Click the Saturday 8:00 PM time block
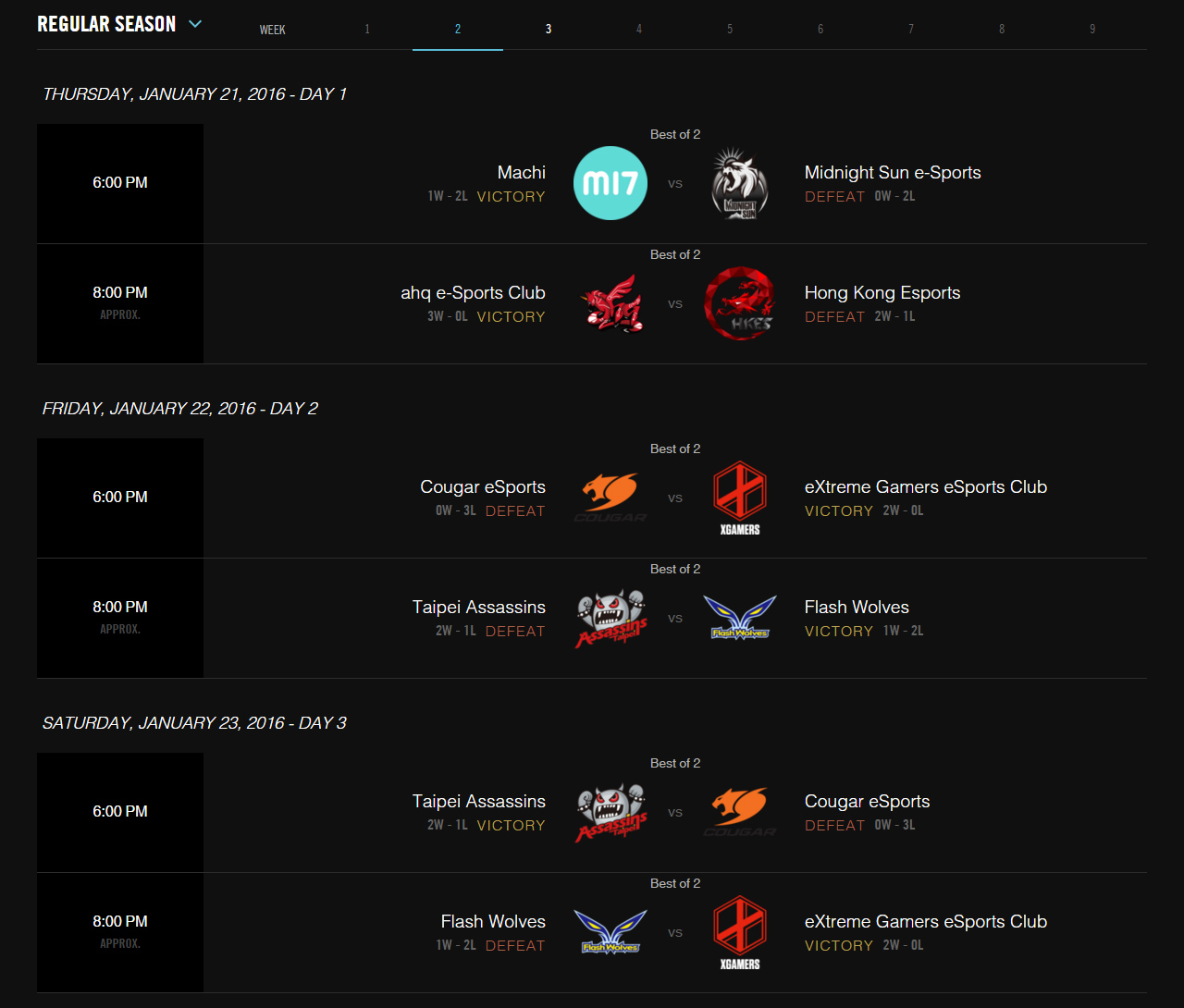 [x=120, y=932]
